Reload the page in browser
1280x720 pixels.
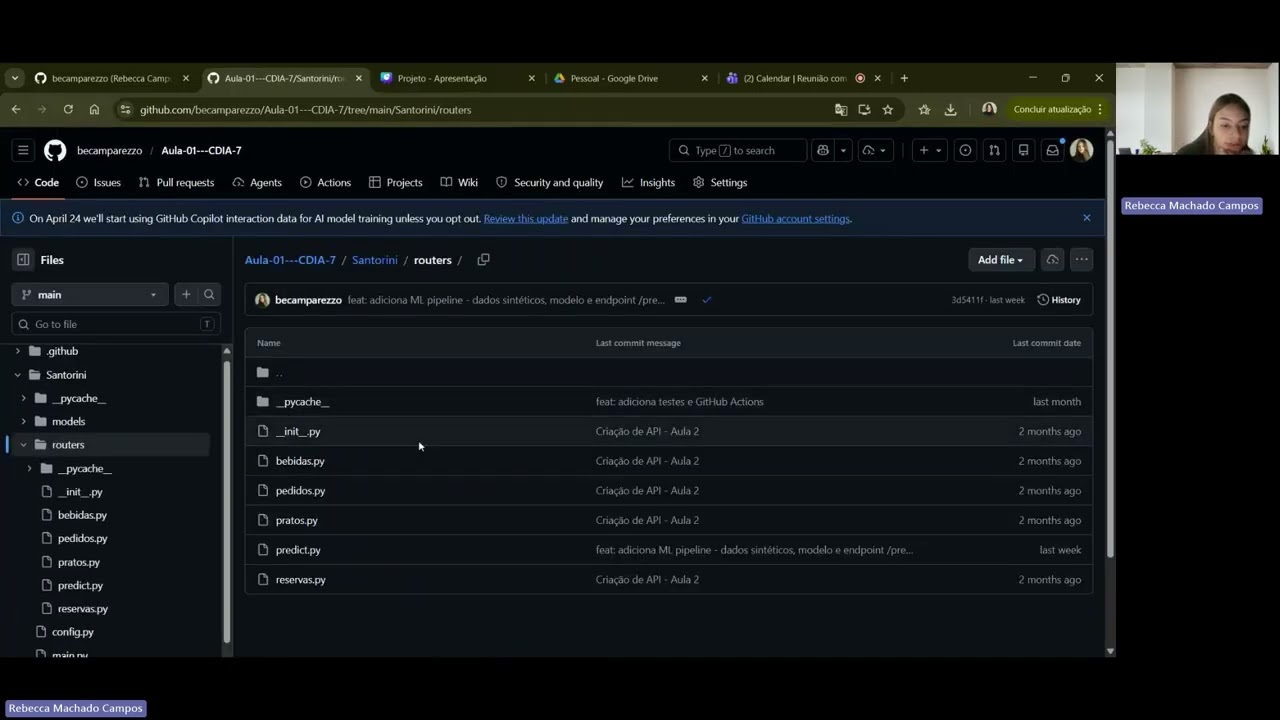tap(68, 109)
